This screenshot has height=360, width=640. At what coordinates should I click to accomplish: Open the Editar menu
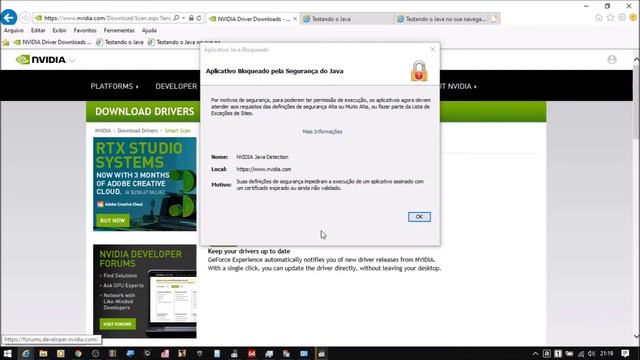pos(38,30)
